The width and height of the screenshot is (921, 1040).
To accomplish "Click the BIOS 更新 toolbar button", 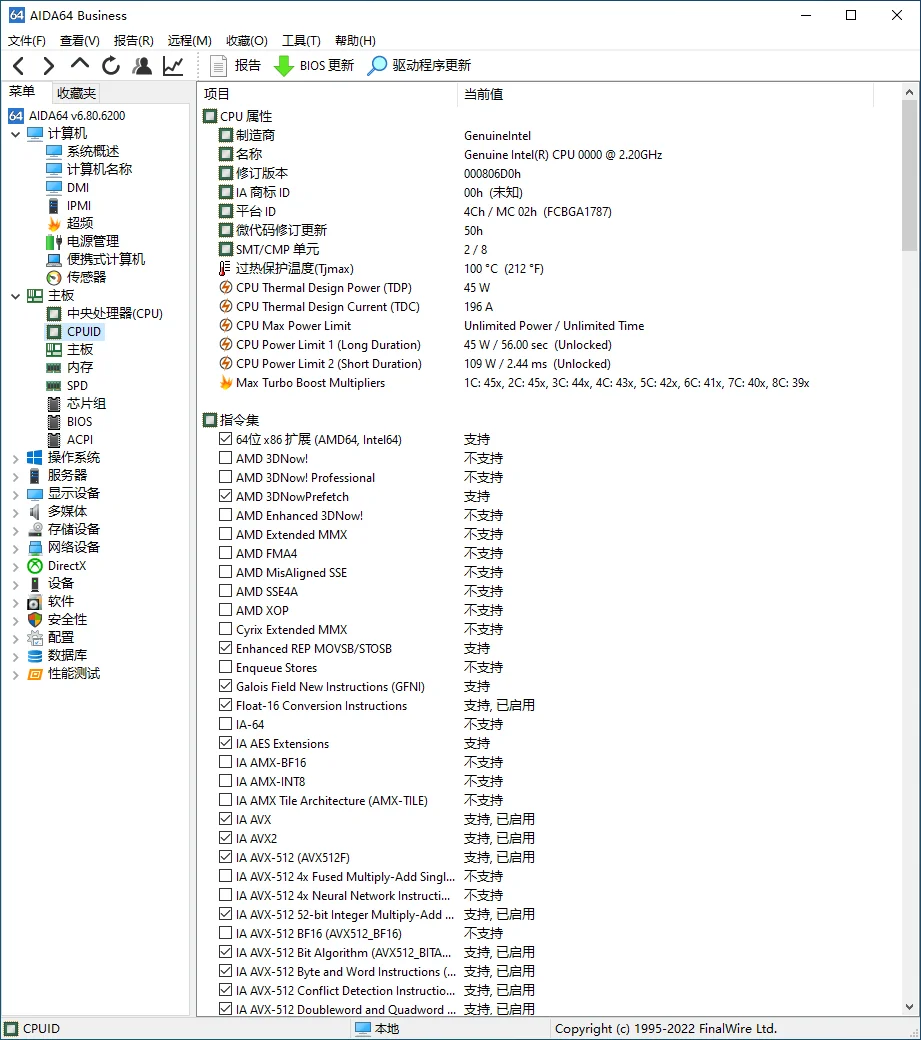I will (x=314, y=66).
